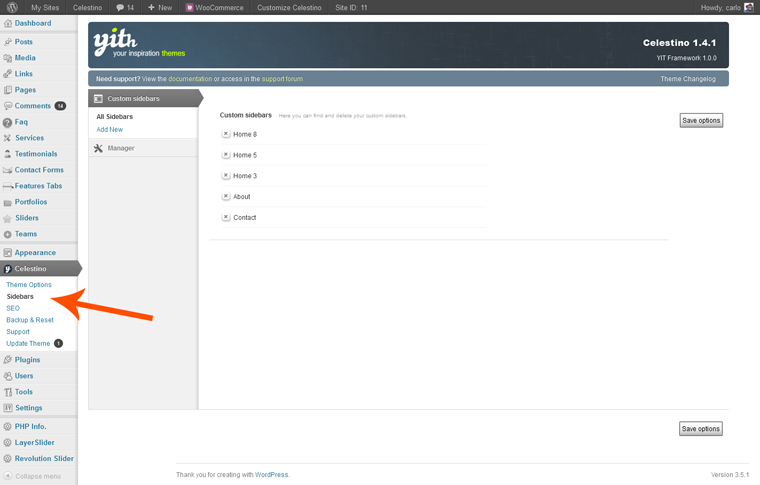
Task: Click the Teams plus icon
Action: pos(8,235)
